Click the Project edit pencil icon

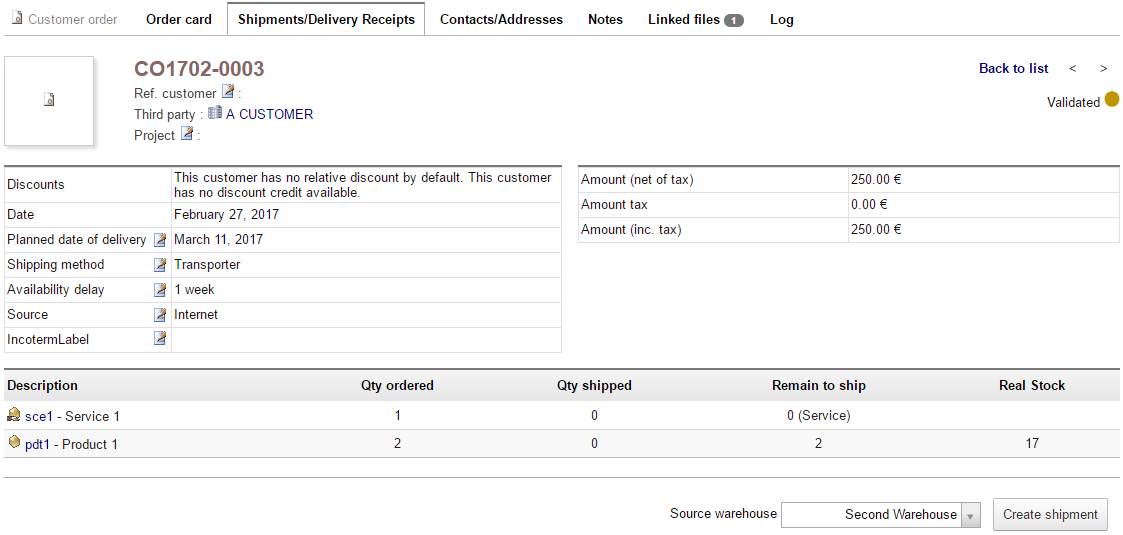pos(186,134)
